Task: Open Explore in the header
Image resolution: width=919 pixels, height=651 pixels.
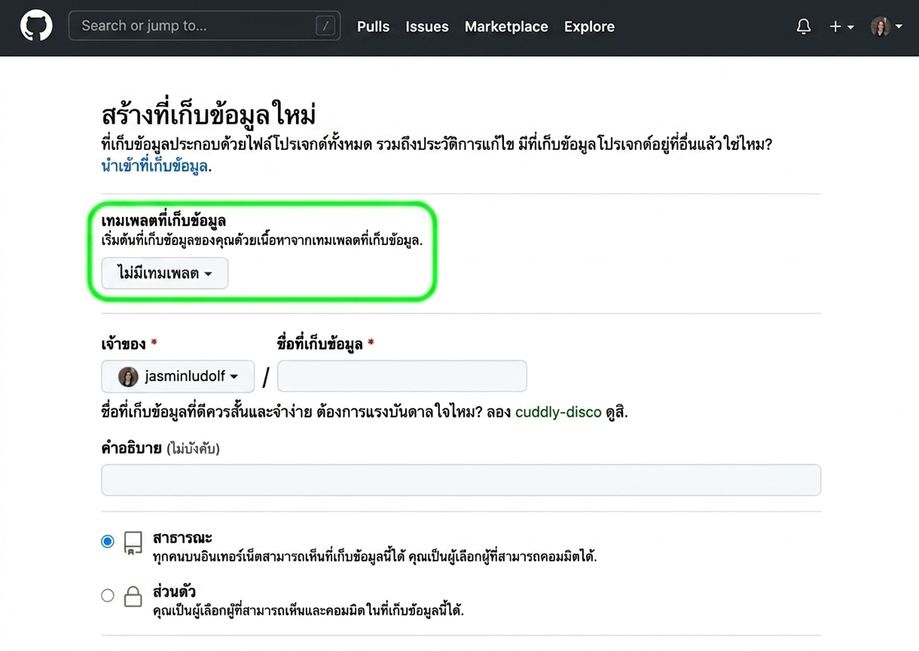Action: pos(589,26)
